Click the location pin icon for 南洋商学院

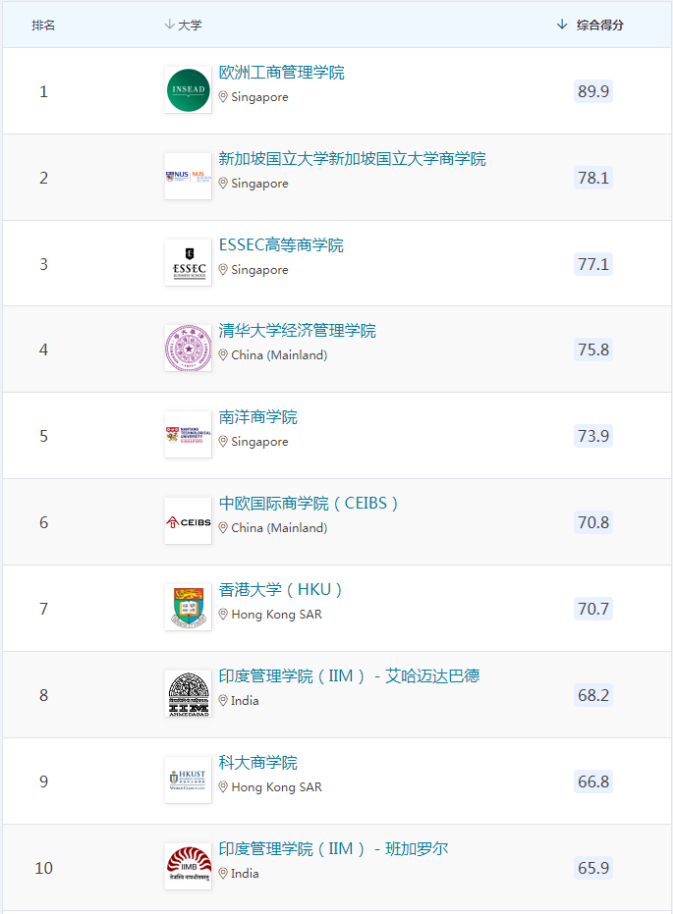[223, 442]
